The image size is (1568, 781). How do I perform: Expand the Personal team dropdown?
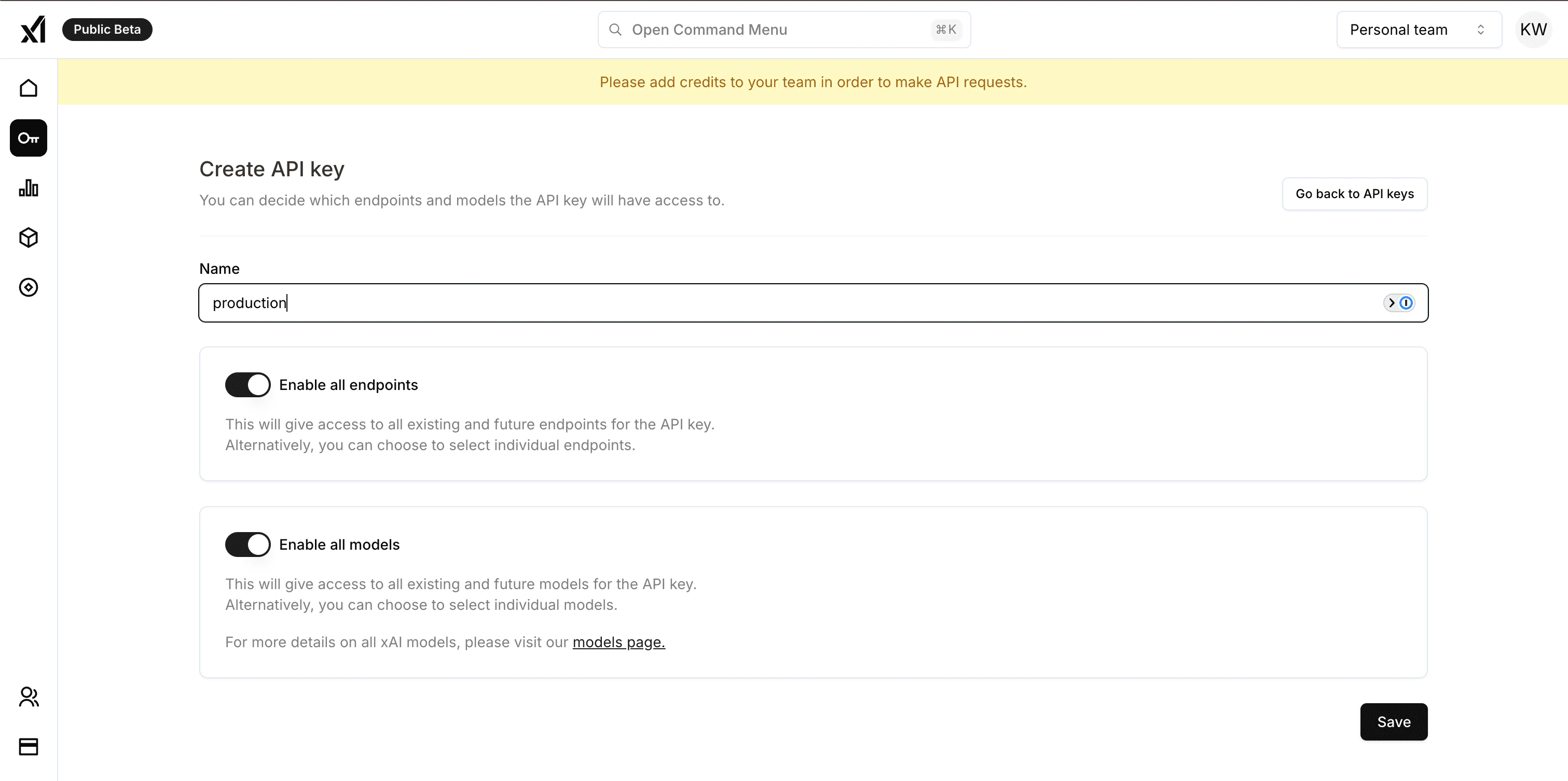point(1418,30)
